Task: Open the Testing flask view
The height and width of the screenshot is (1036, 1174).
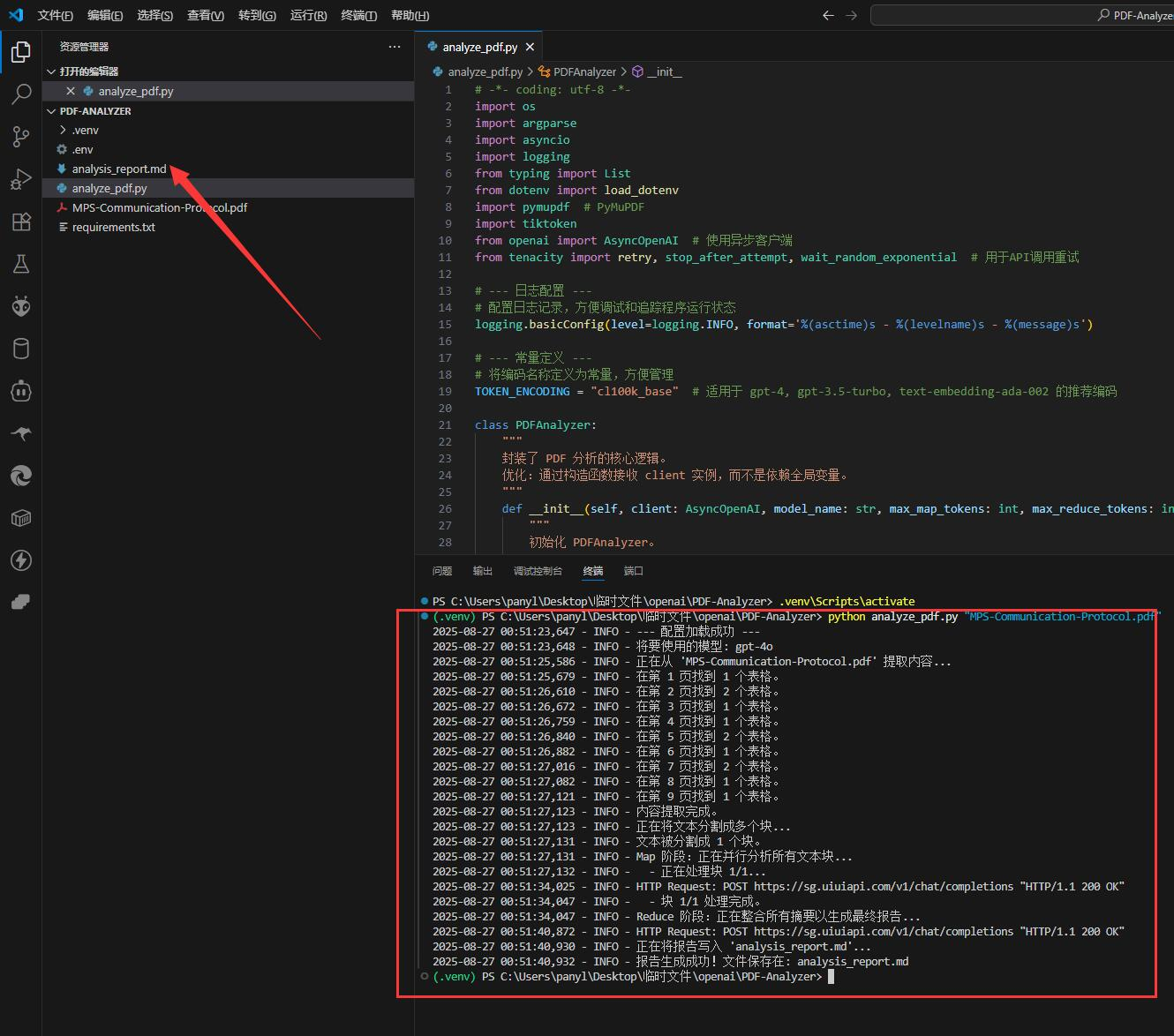Action: point(21,264)
